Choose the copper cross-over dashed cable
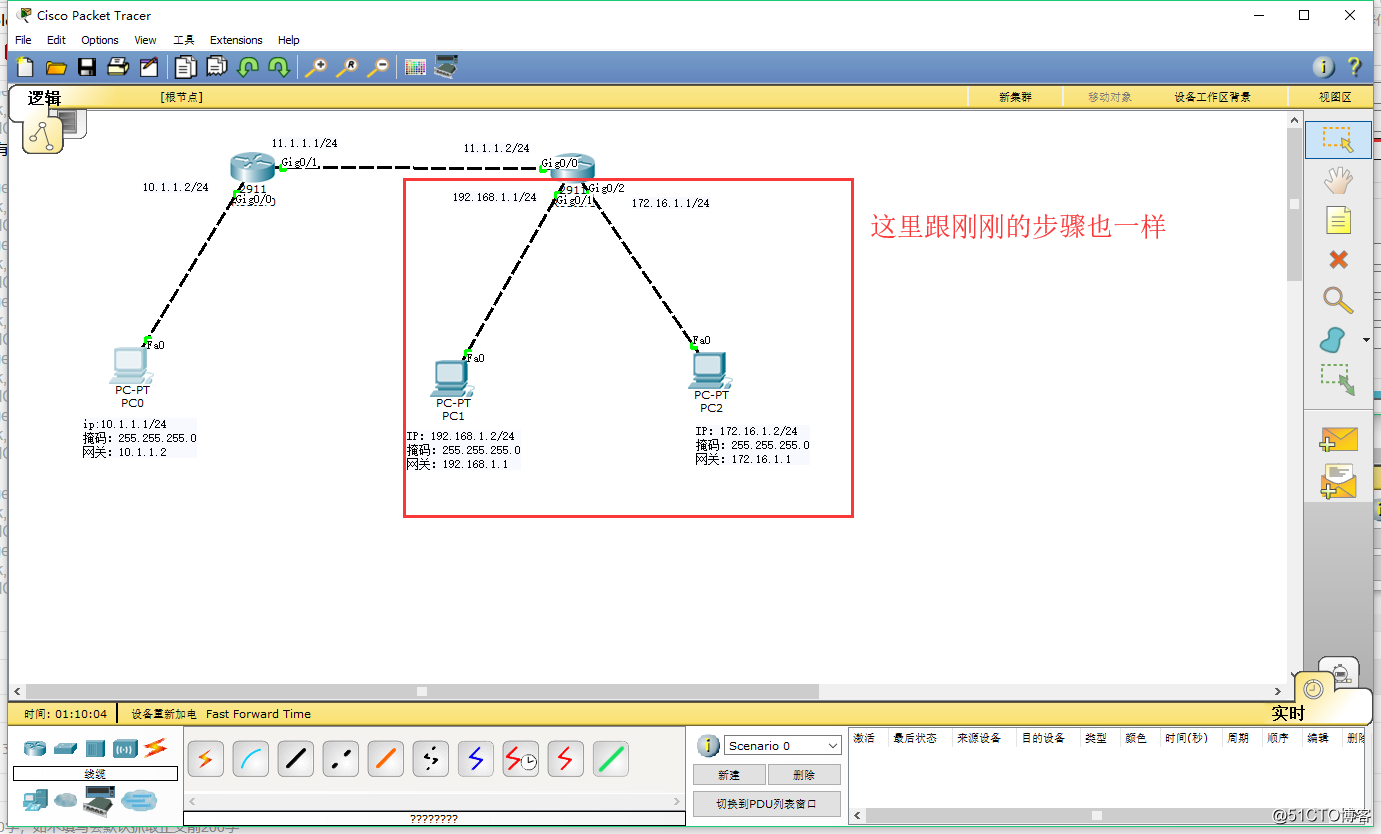The width and height of the screenshot is (1381, 834). pos(340,760)
